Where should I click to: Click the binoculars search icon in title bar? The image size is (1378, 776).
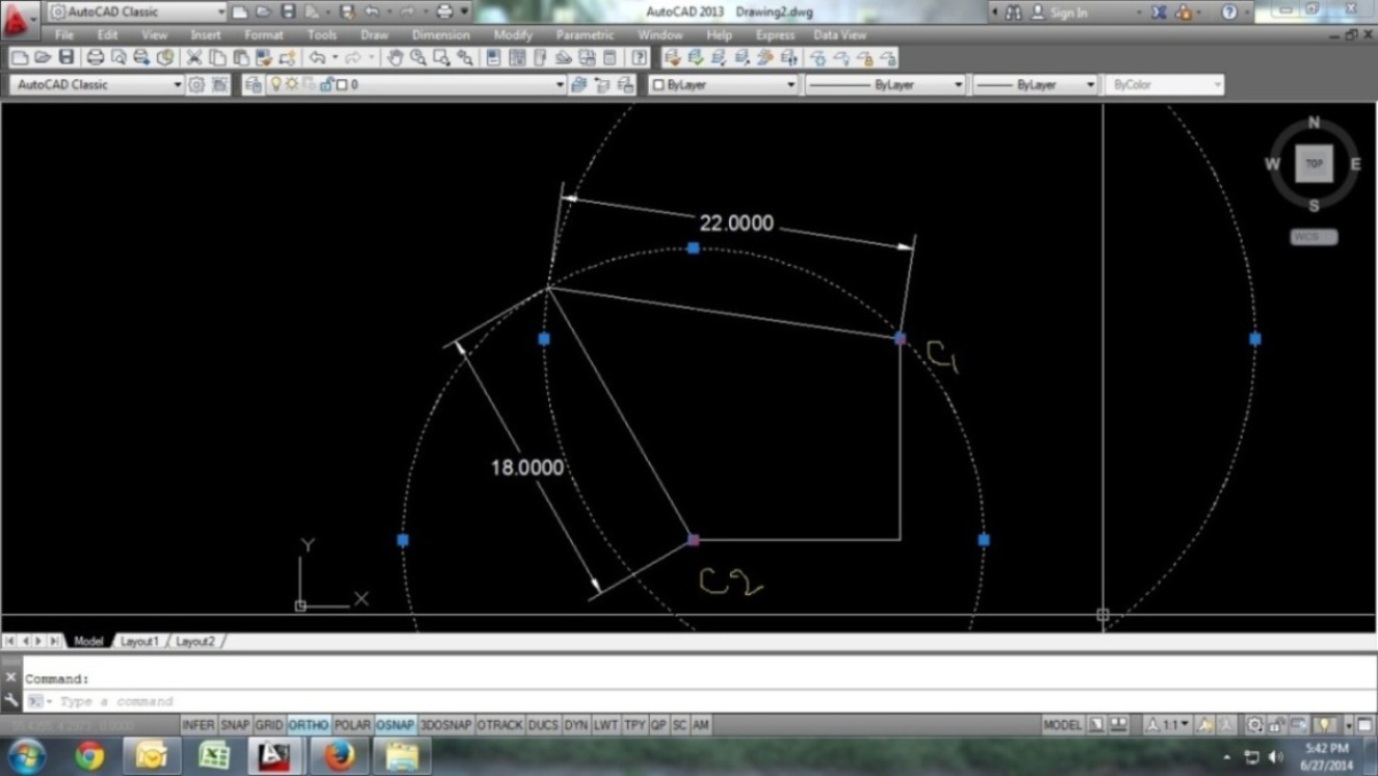(x=1013, y=12)
